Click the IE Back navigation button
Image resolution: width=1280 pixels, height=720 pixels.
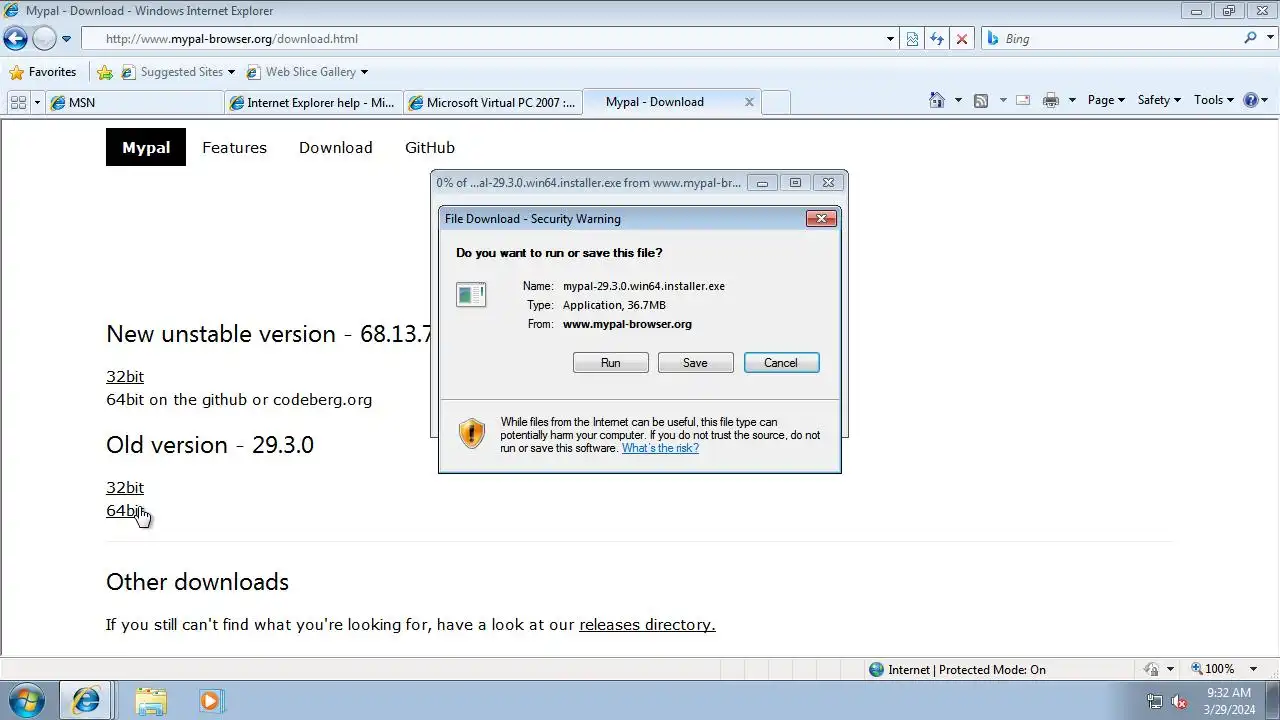pyautogui.click(x=15, y=39)
